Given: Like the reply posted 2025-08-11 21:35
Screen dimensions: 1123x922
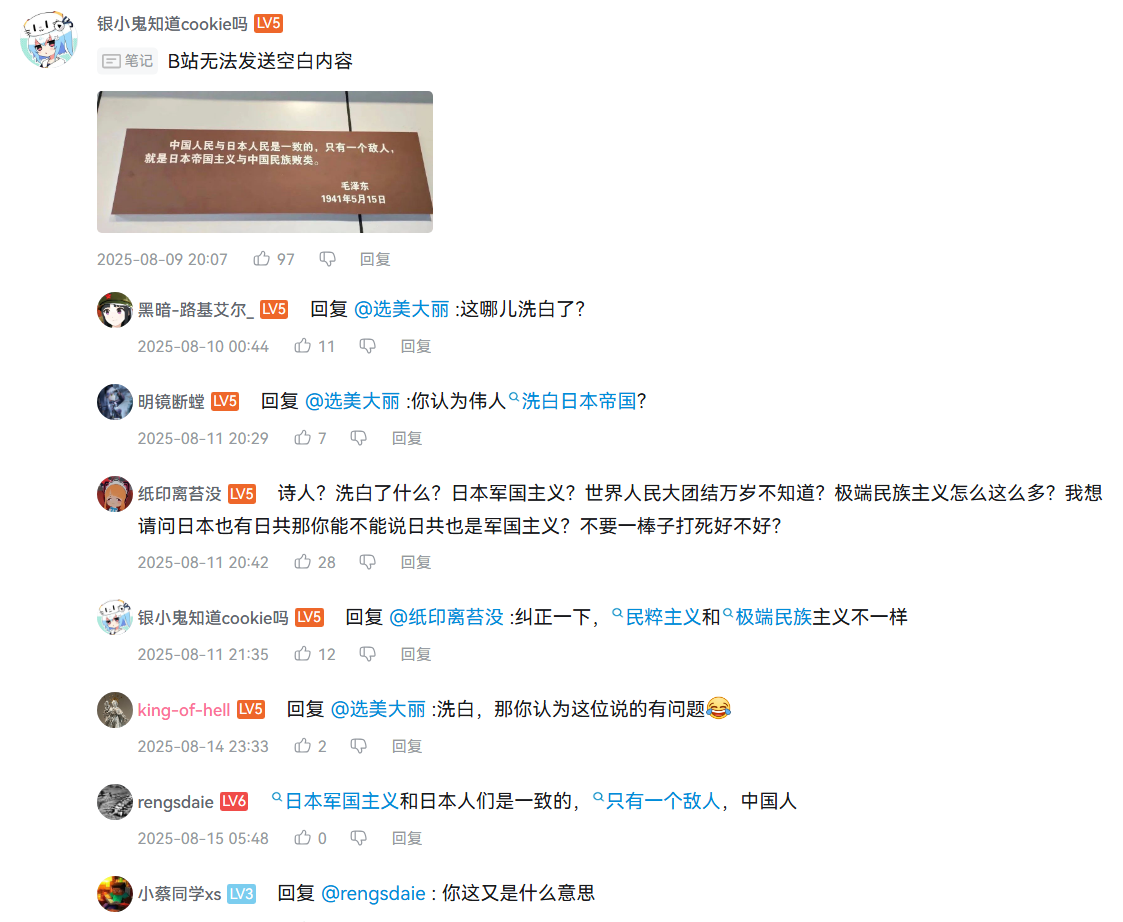Looking at the screenshot, I should point(303,653).
